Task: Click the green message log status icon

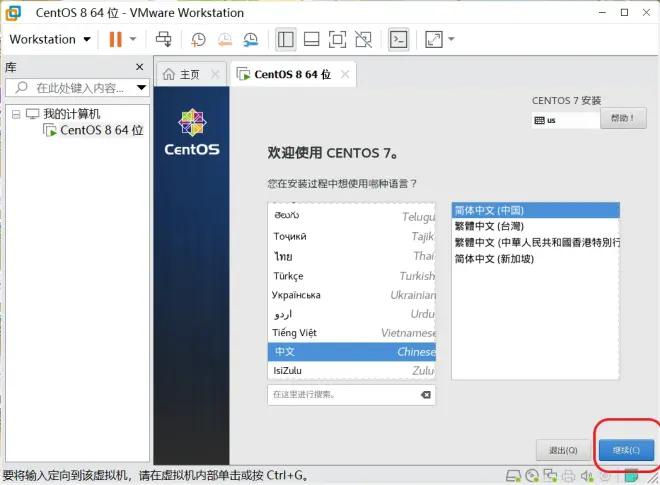Action: coord(631,476)
